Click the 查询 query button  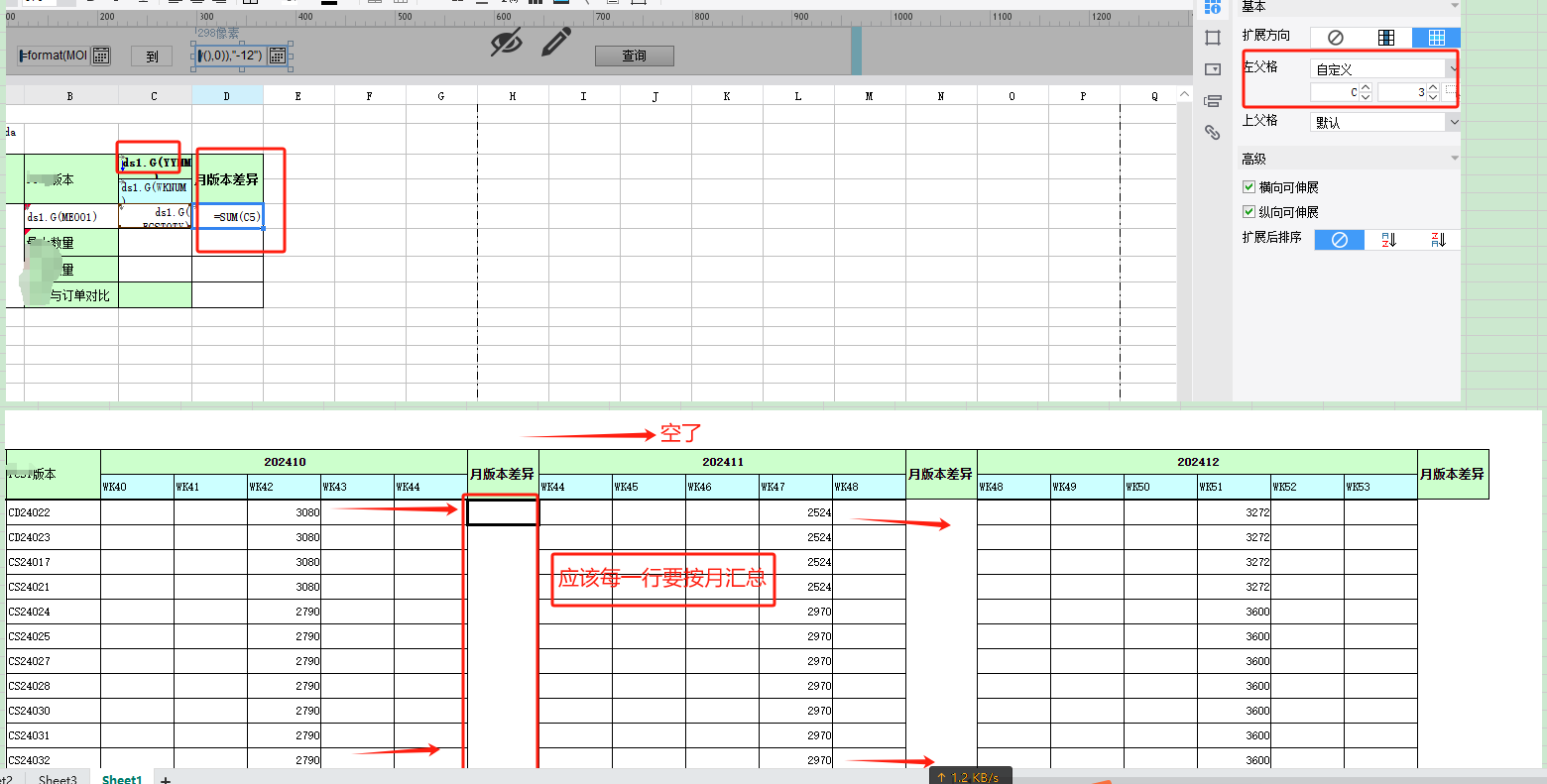pos(635,56)
